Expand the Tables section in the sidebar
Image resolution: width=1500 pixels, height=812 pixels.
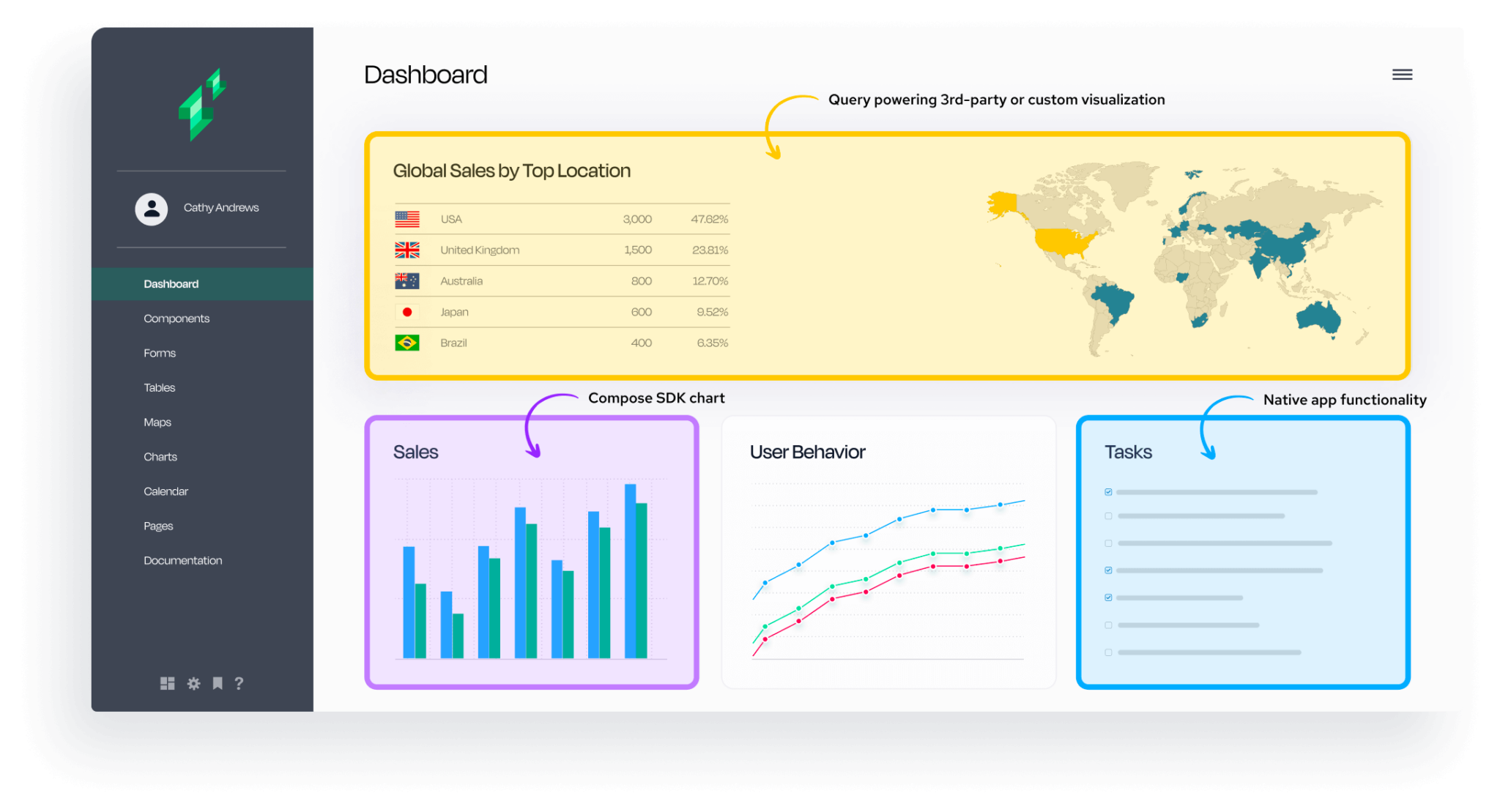pos(159,387)
